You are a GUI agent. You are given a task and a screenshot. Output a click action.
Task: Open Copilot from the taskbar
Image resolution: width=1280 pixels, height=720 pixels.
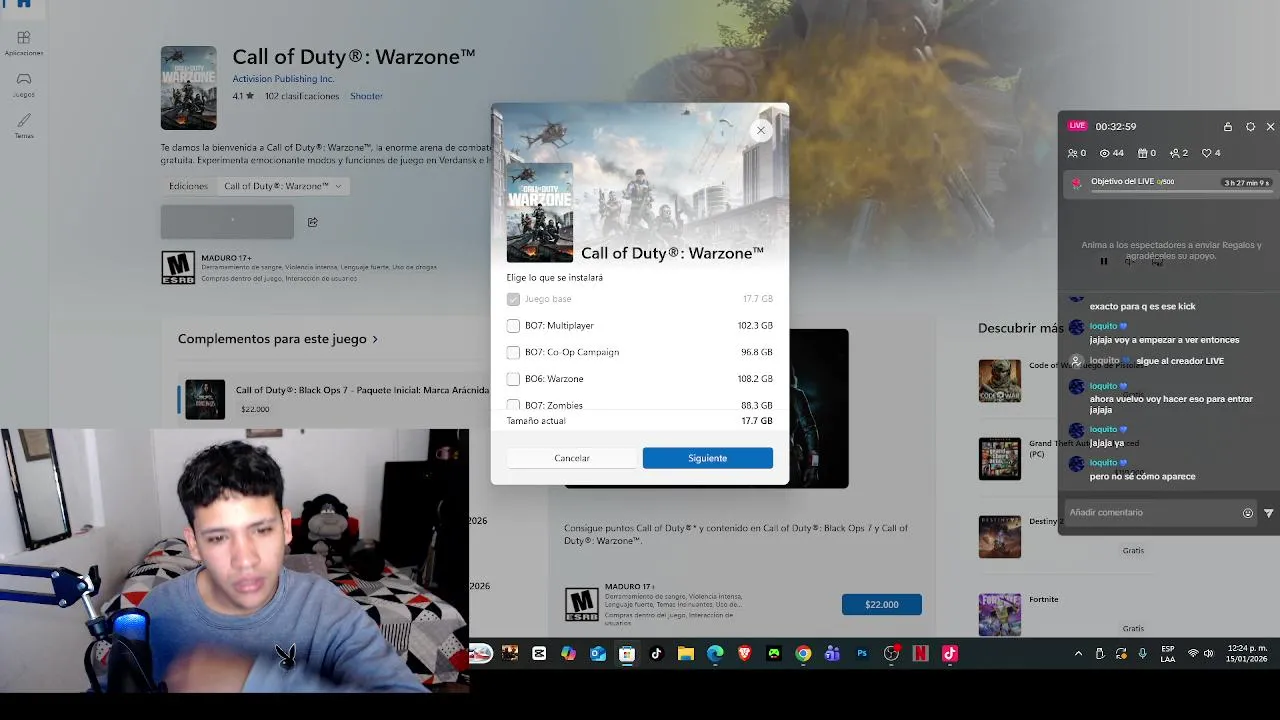[x=568, y=654]
